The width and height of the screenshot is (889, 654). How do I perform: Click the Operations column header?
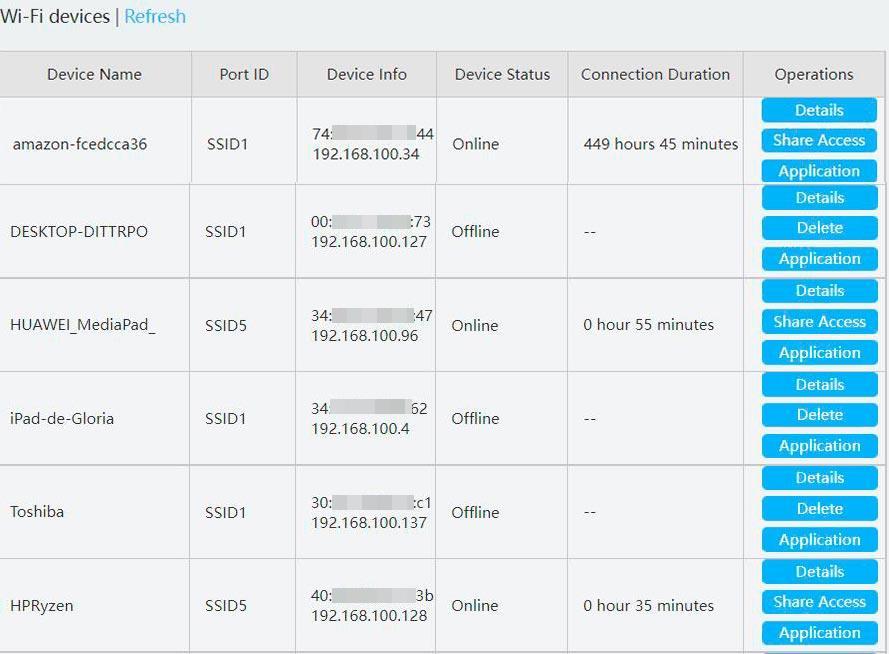pos(814,74)
